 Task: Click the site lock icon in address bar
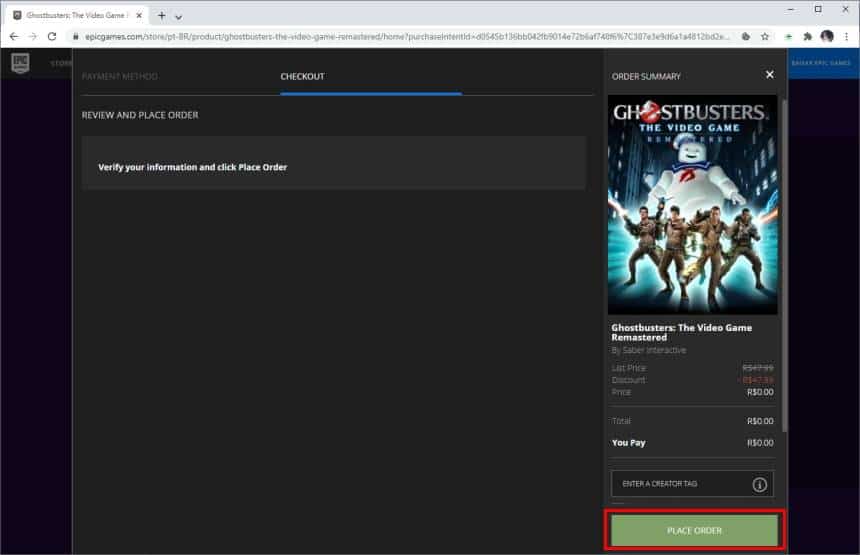coord(76,37)
